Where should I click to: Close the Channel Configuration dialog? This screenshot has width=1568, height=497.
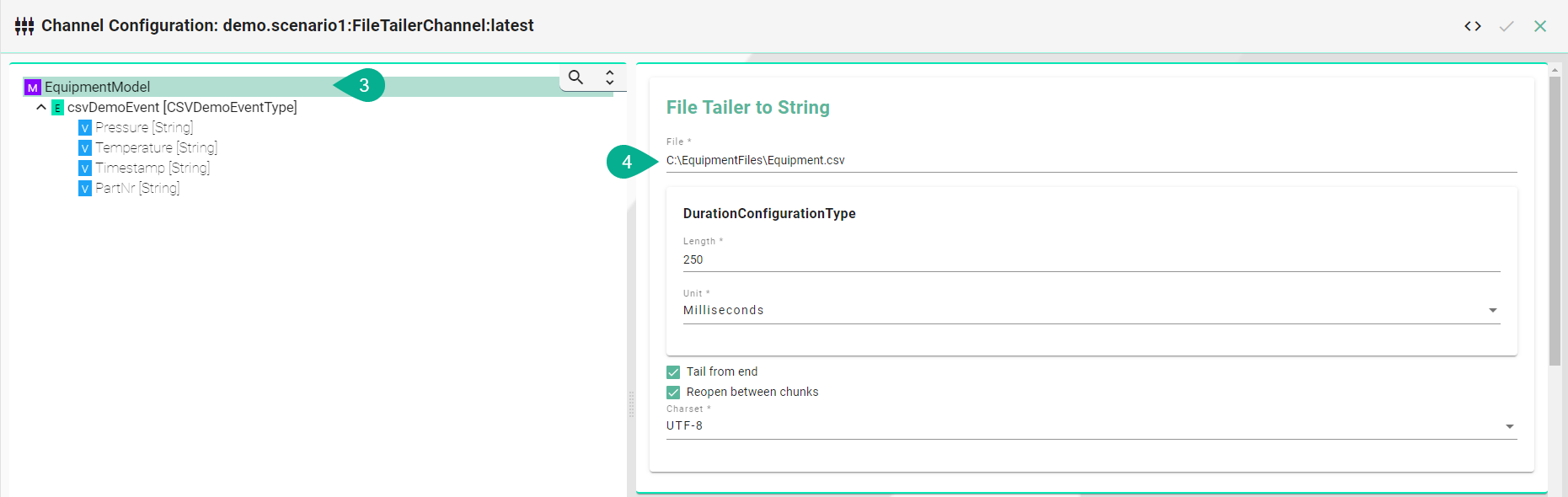[1540, 26]
